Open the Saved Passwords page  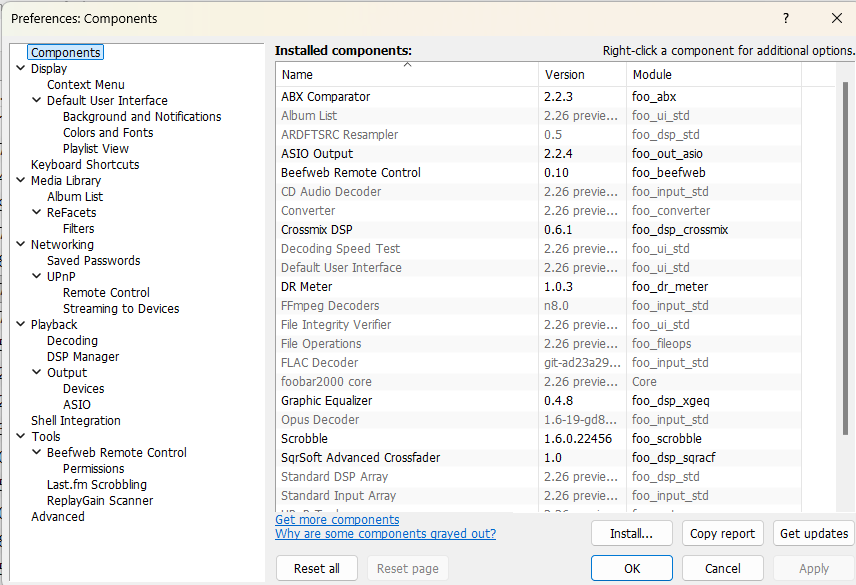point(93,260)
